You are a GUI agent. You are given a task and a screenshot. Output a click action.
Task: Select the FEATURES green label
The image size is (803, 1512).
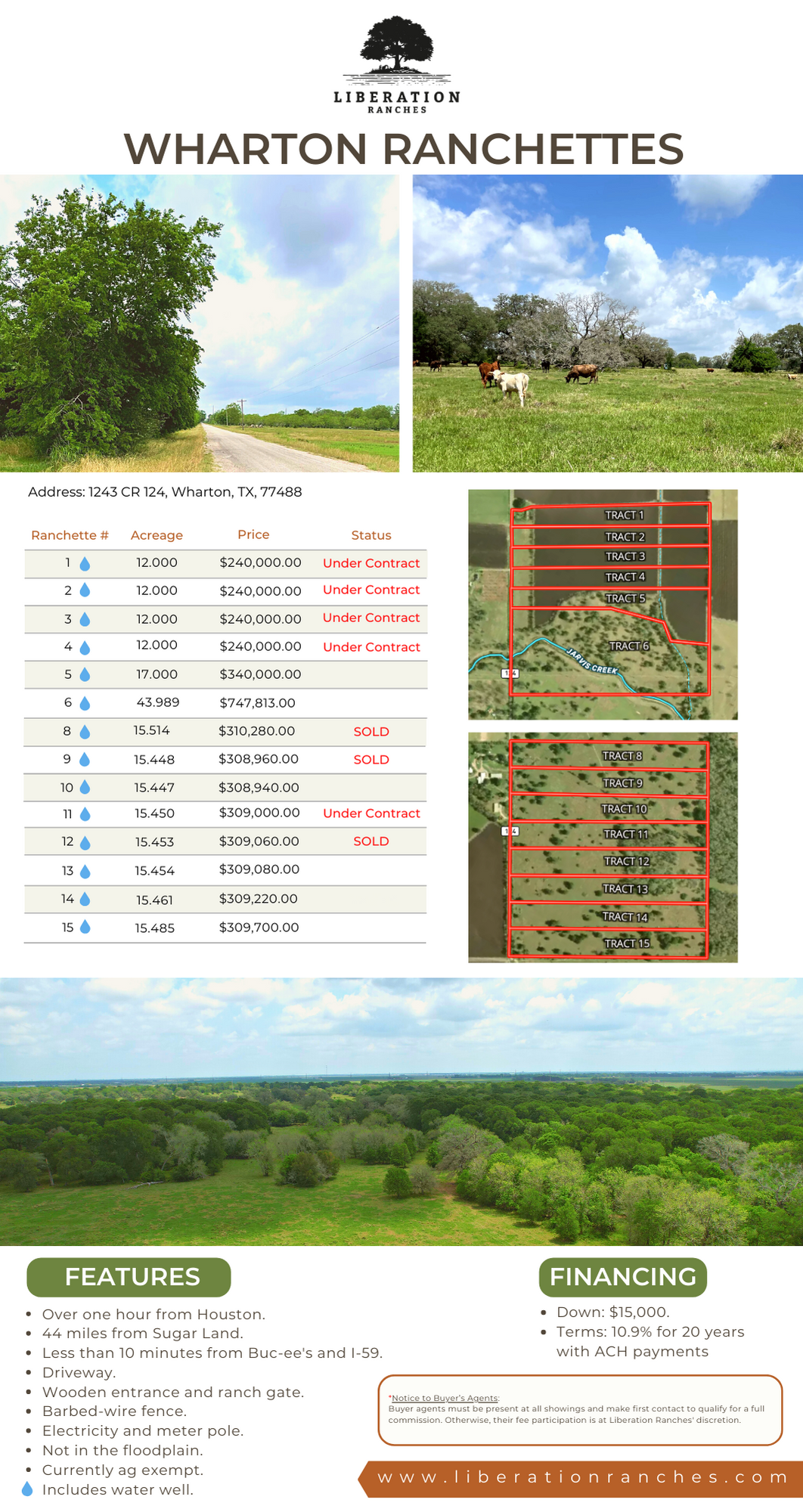129,1277
